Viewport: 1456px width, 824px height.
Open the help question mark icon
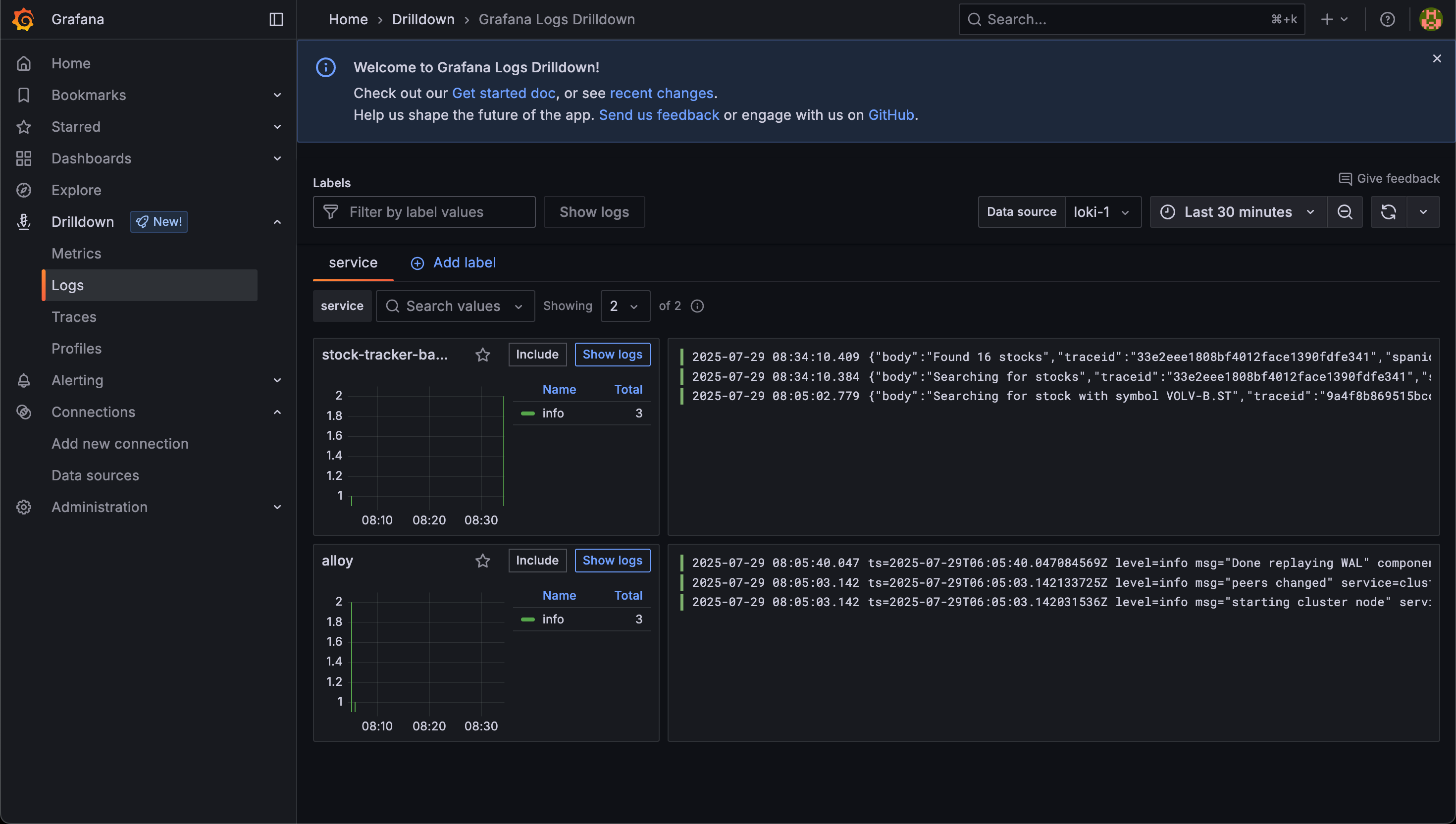click(x=1387, y=19)
